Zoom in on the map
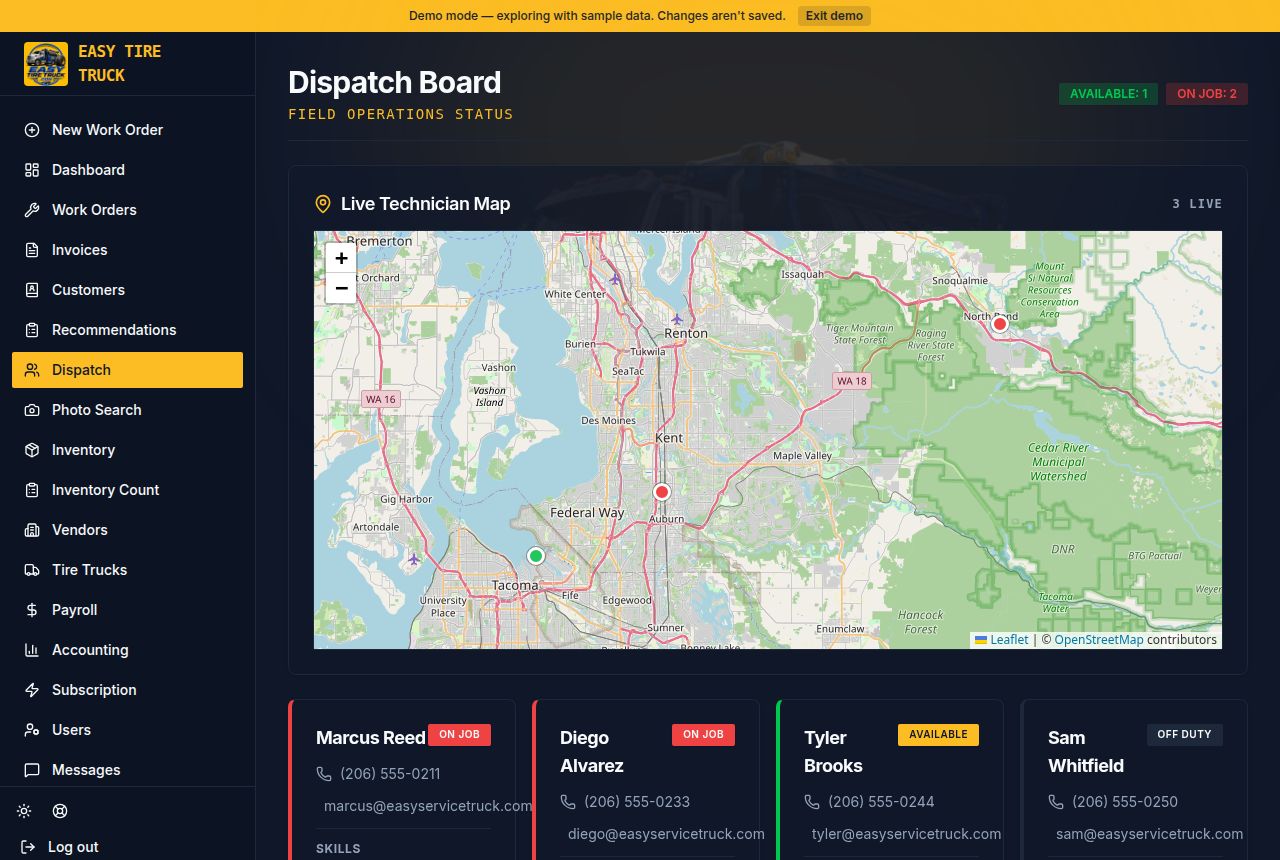 point(341,258)
